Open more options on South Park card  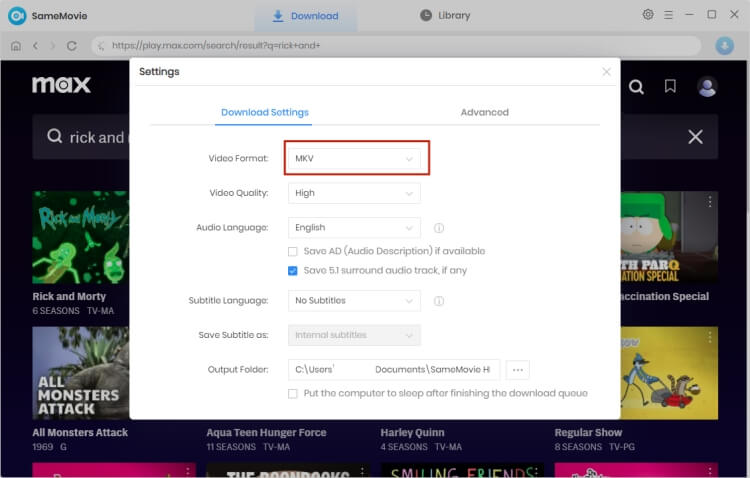point(710,202)
